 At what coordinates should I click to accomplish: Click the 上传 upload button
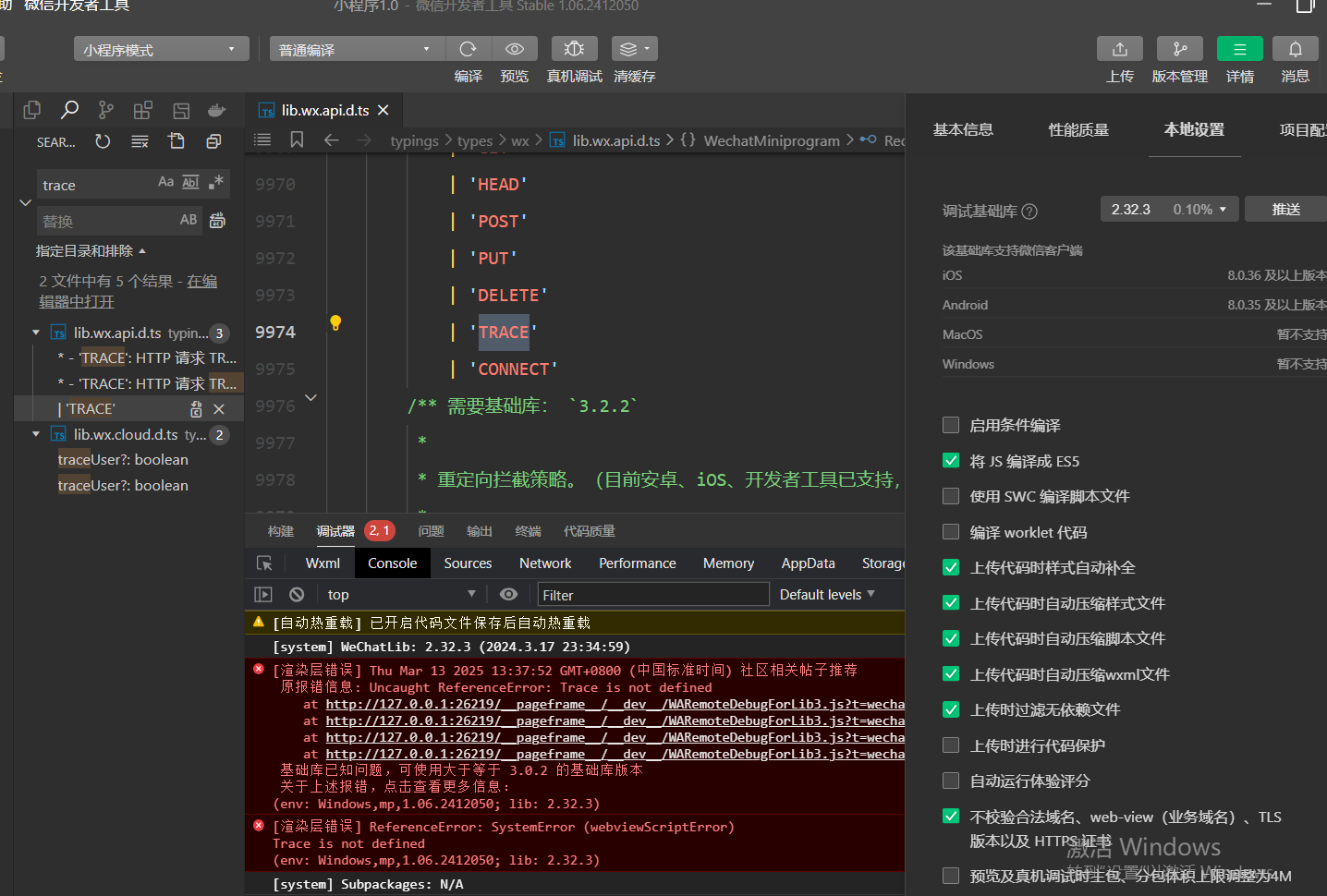[1120, 48]
